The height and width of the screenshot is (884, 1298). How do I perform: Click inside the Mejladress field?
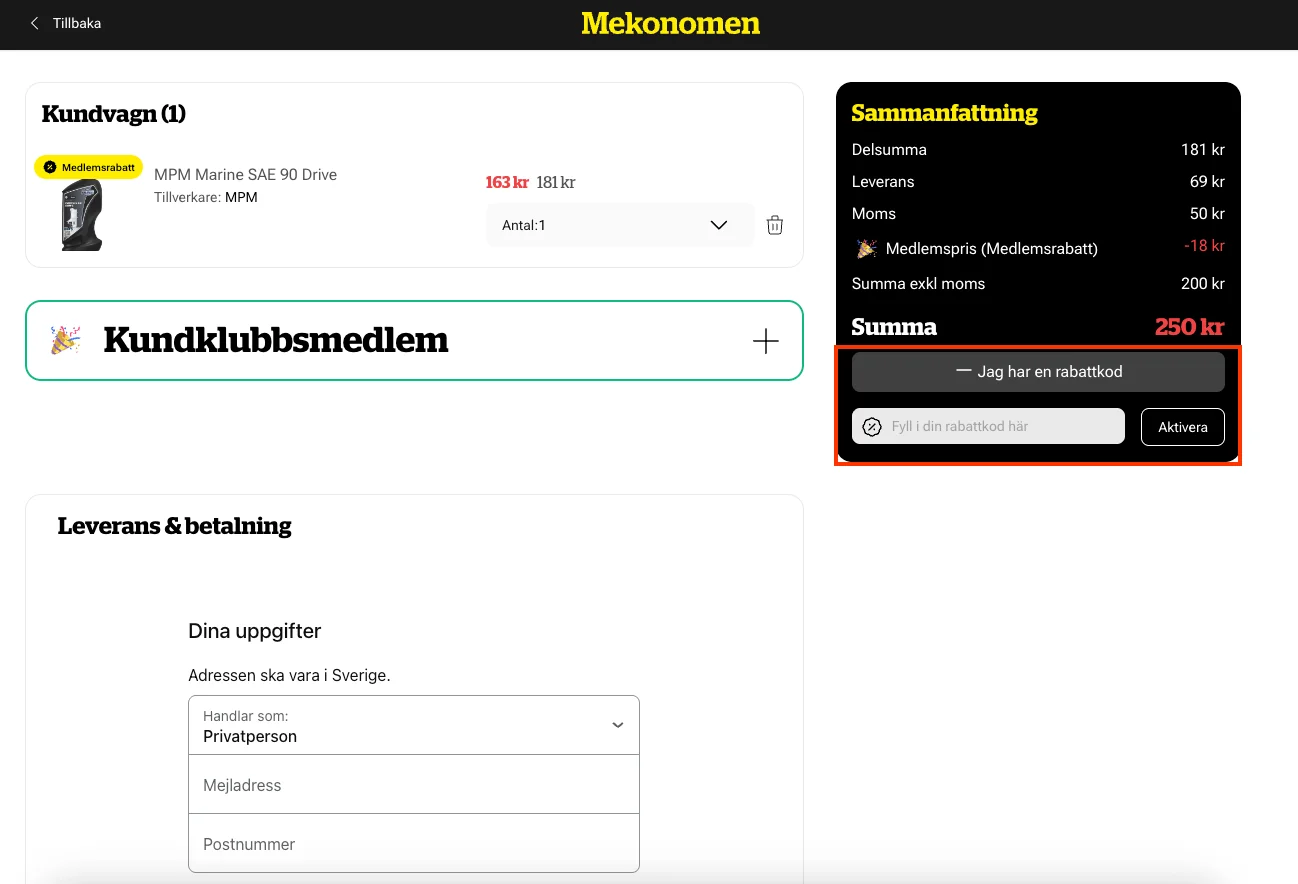pos(413,784)
